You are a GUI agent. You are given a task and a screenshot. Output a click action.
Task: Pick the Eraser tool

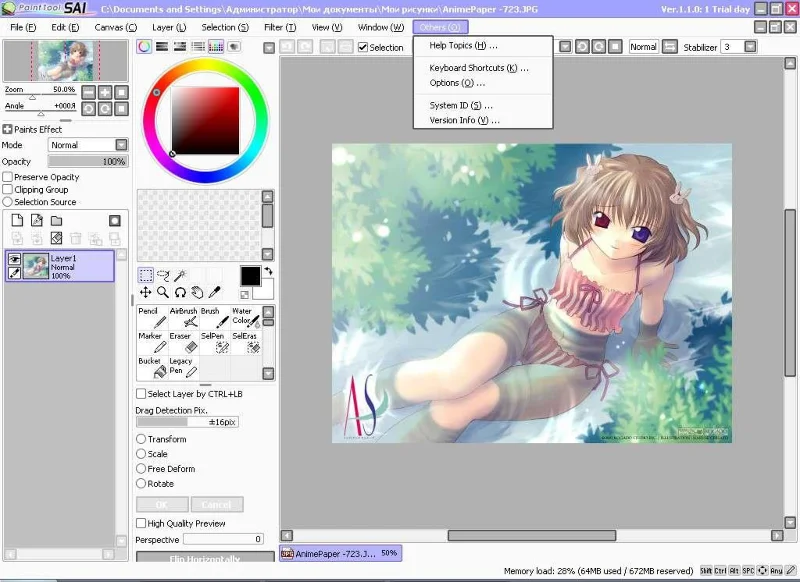tap(184, 342)
